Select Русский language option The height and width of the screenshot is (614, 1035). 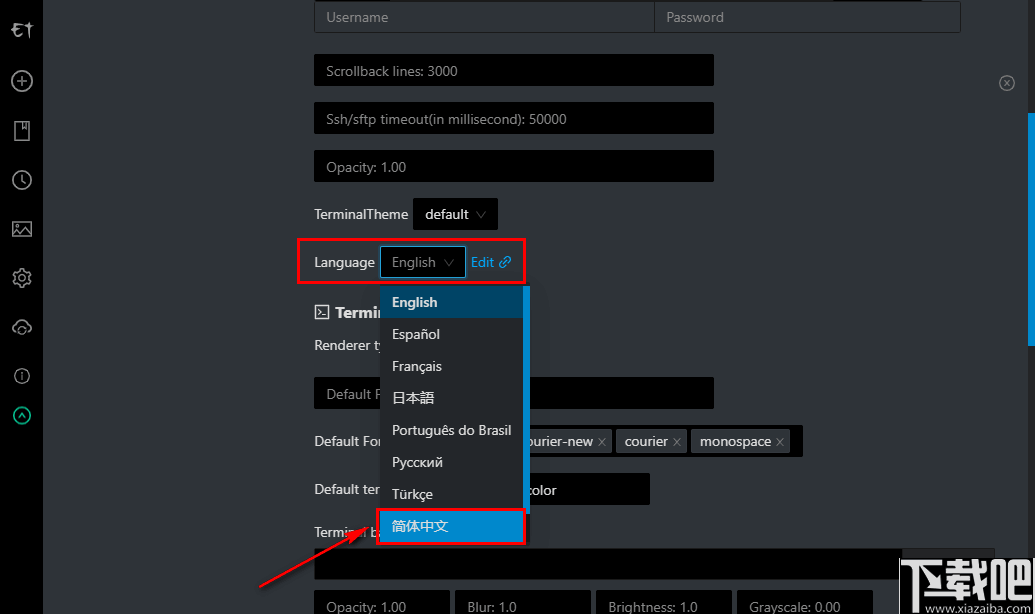(451, 462)
